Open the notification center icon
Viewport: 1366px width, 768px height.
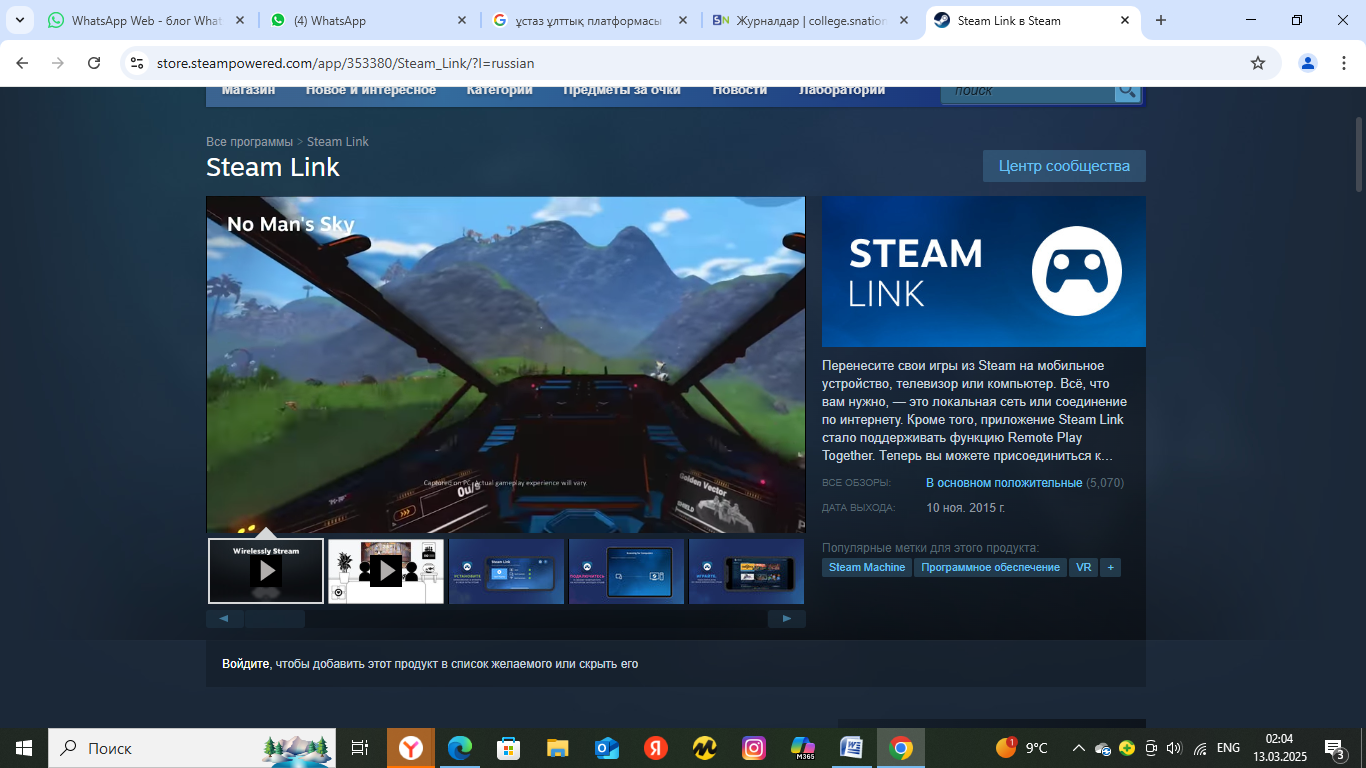point(1334,748)
